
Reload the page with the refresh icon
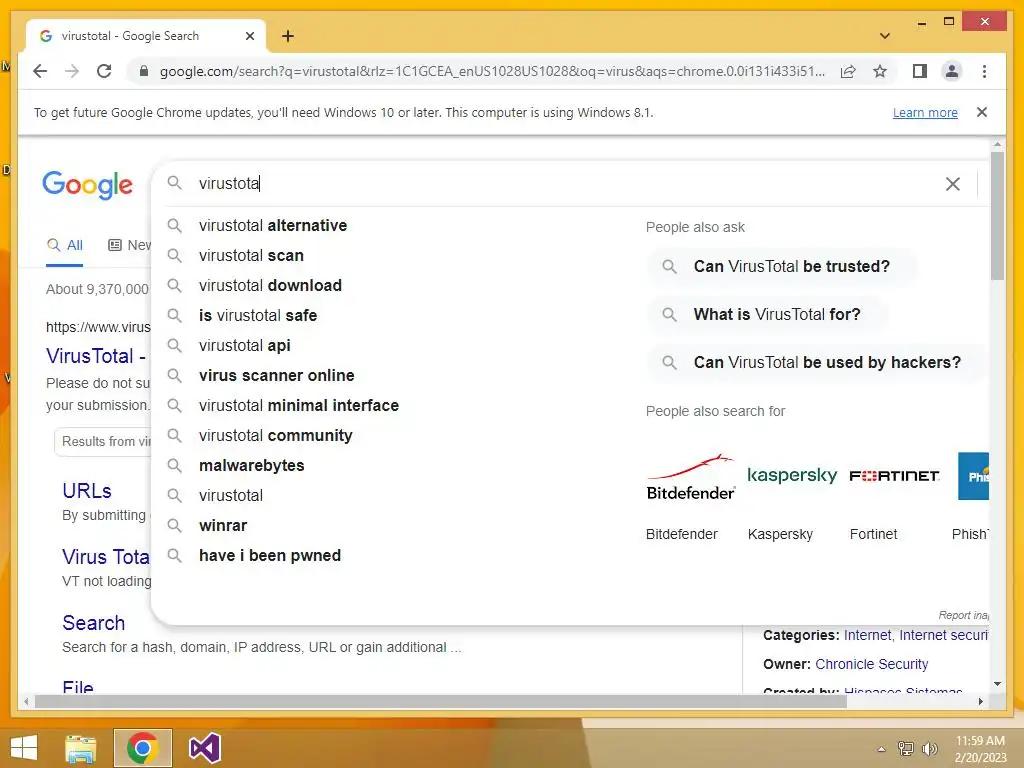[104, 71]
